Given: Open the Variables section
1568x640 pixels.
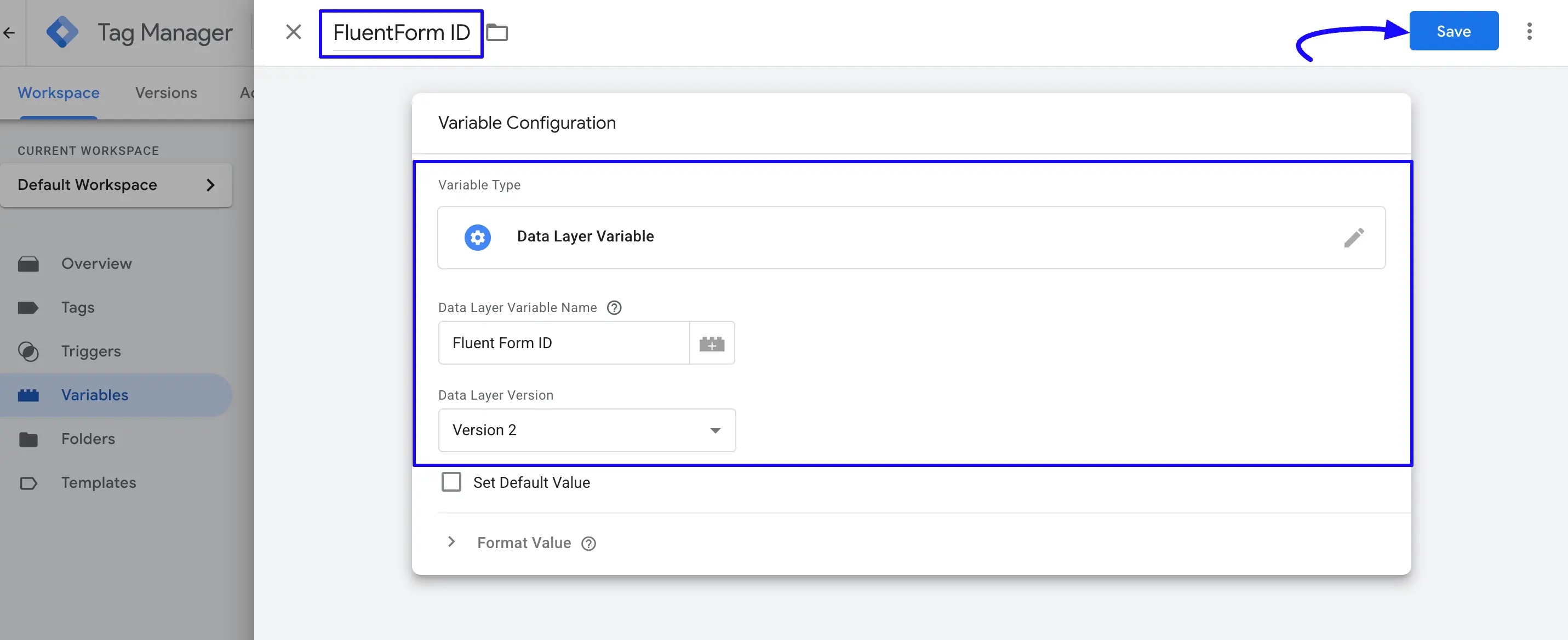Looking at the screenshot, I should point(94,395).
